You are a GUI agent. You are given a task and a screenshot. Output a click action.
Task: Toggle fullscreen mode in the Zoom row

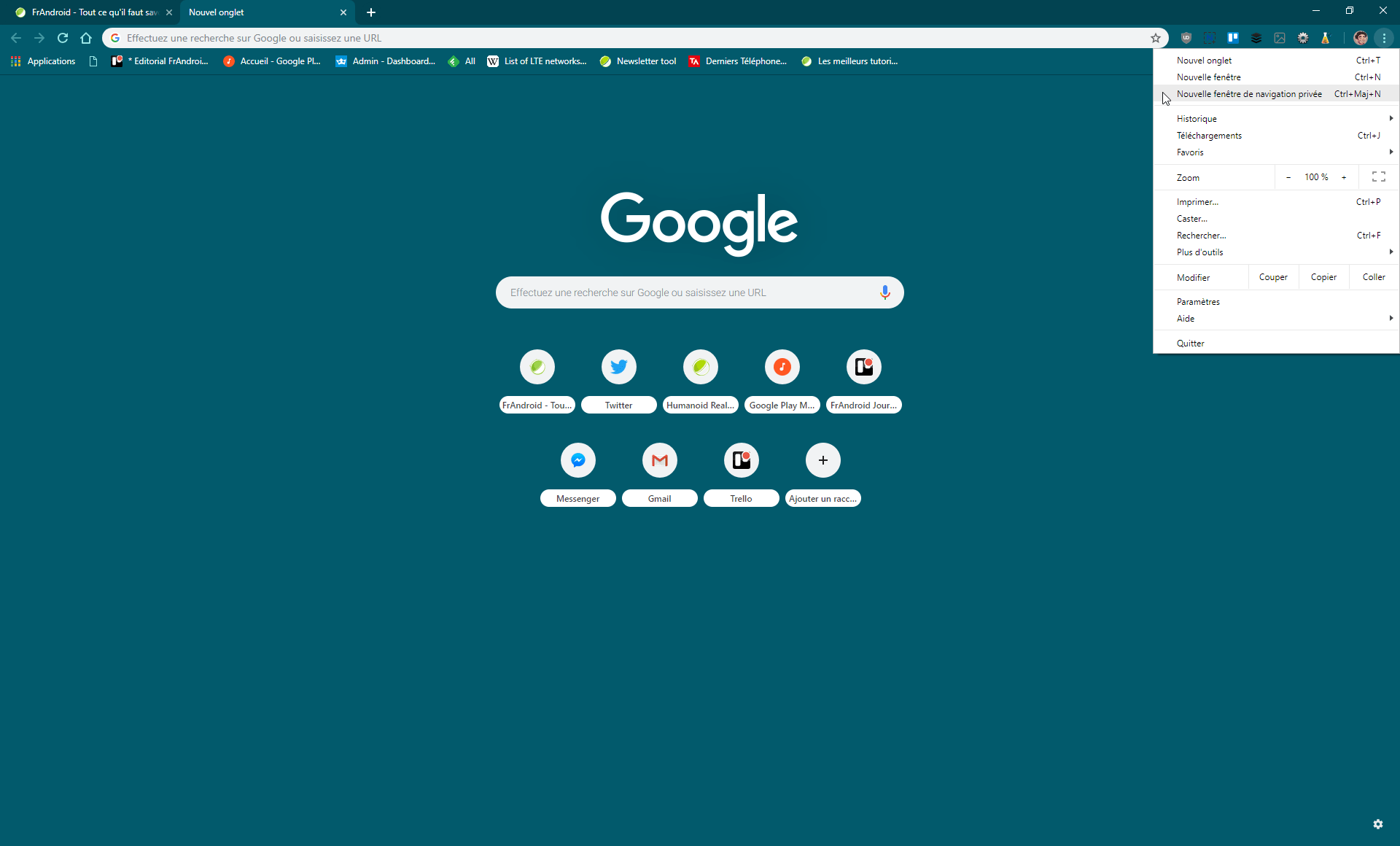pyautogui.click(x=1379, y=177)
